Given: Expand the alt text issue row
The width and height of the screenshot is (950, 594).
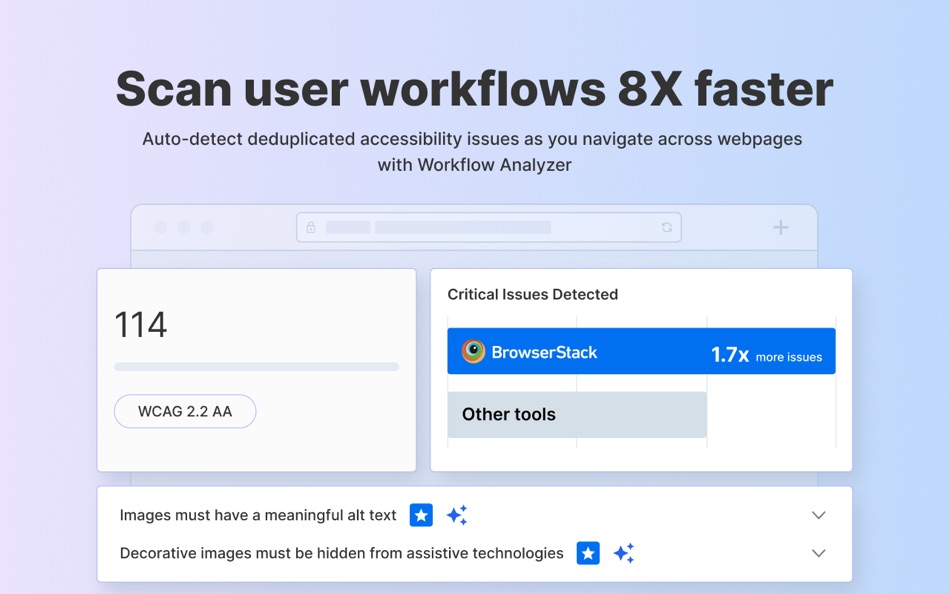Looking at the screenshot, I should click(819, 515).
